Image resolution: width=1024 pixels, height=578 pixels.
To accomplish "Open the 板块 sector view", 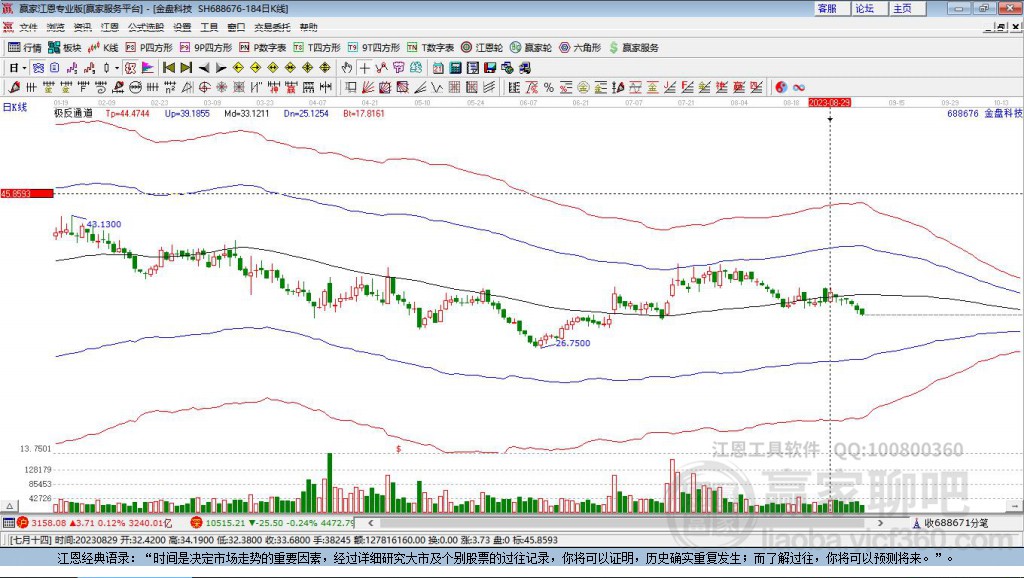I will (65, 48).
